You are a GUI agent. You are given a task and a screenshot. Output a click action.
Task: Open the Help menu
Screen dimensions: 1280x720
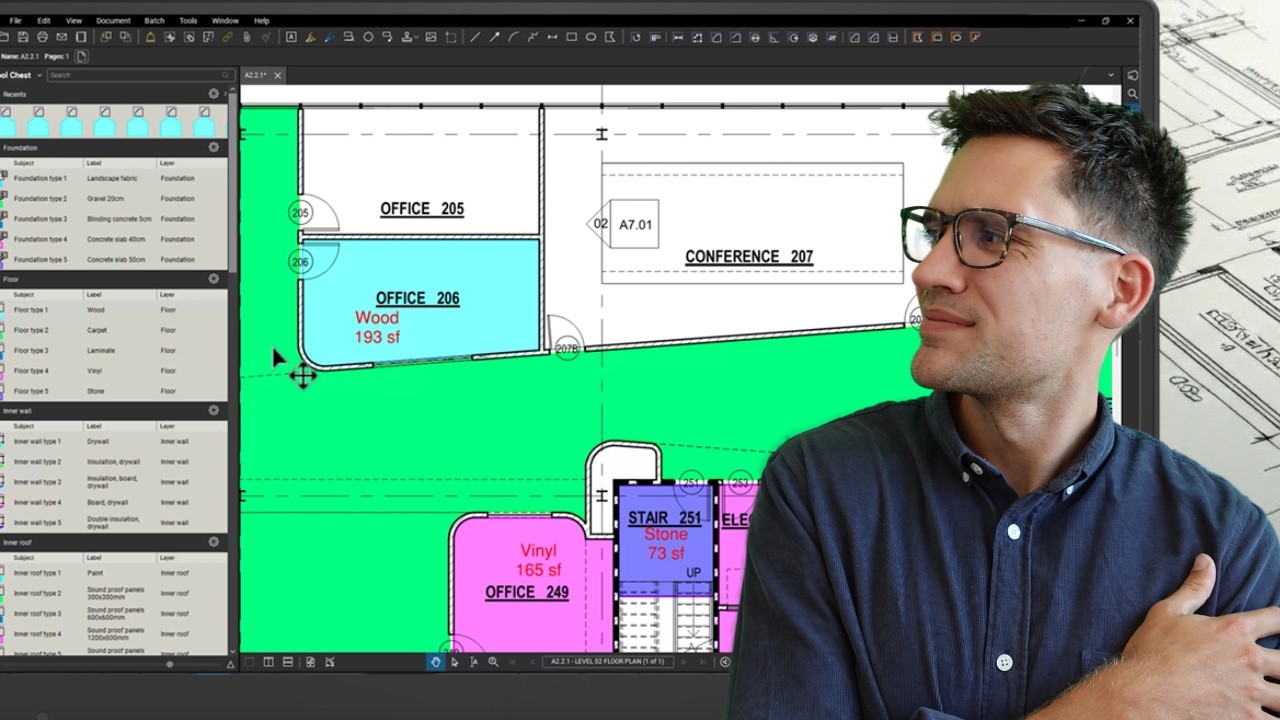261,20
